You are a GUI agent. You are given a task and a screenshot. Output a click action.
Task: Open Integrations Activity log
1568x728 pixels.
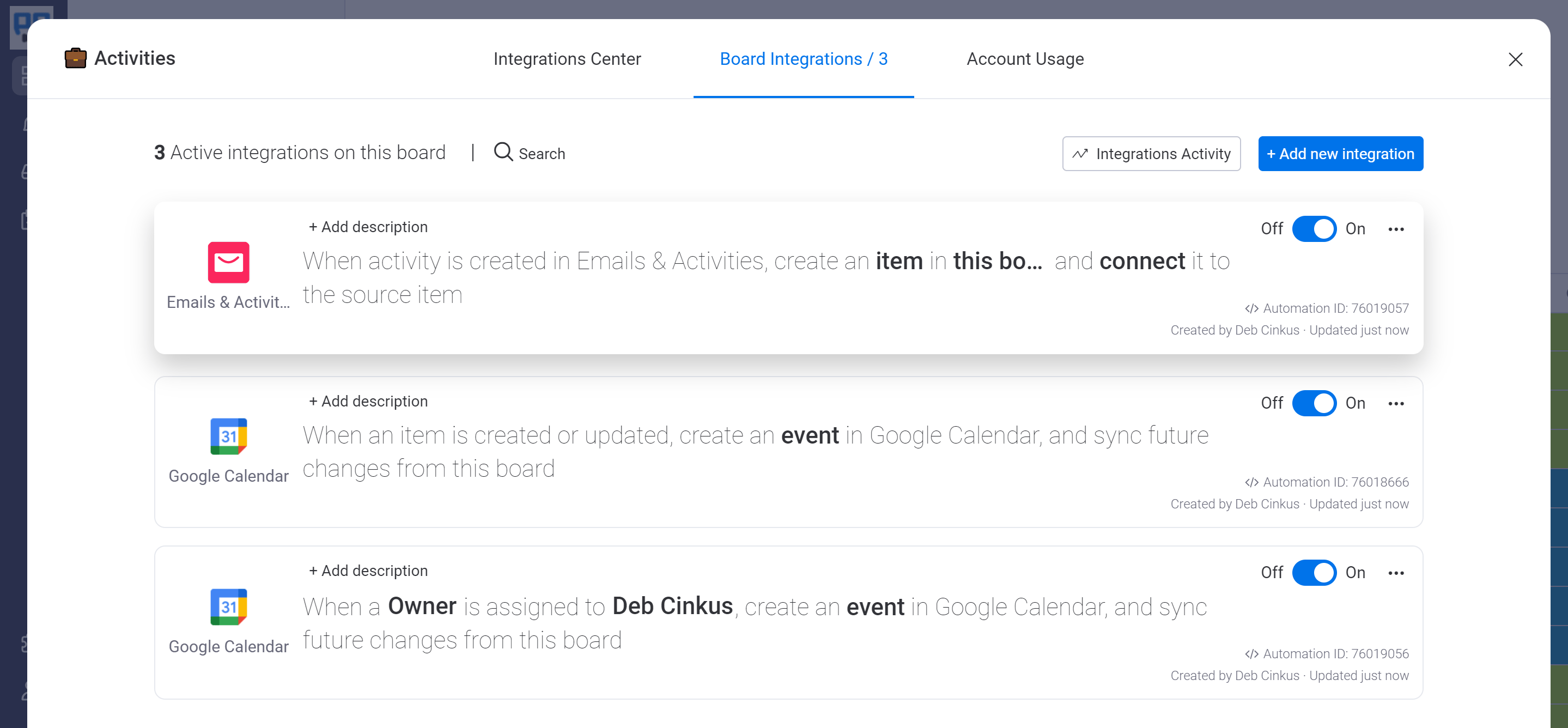pyautogui.click(x=1151, y=154)
